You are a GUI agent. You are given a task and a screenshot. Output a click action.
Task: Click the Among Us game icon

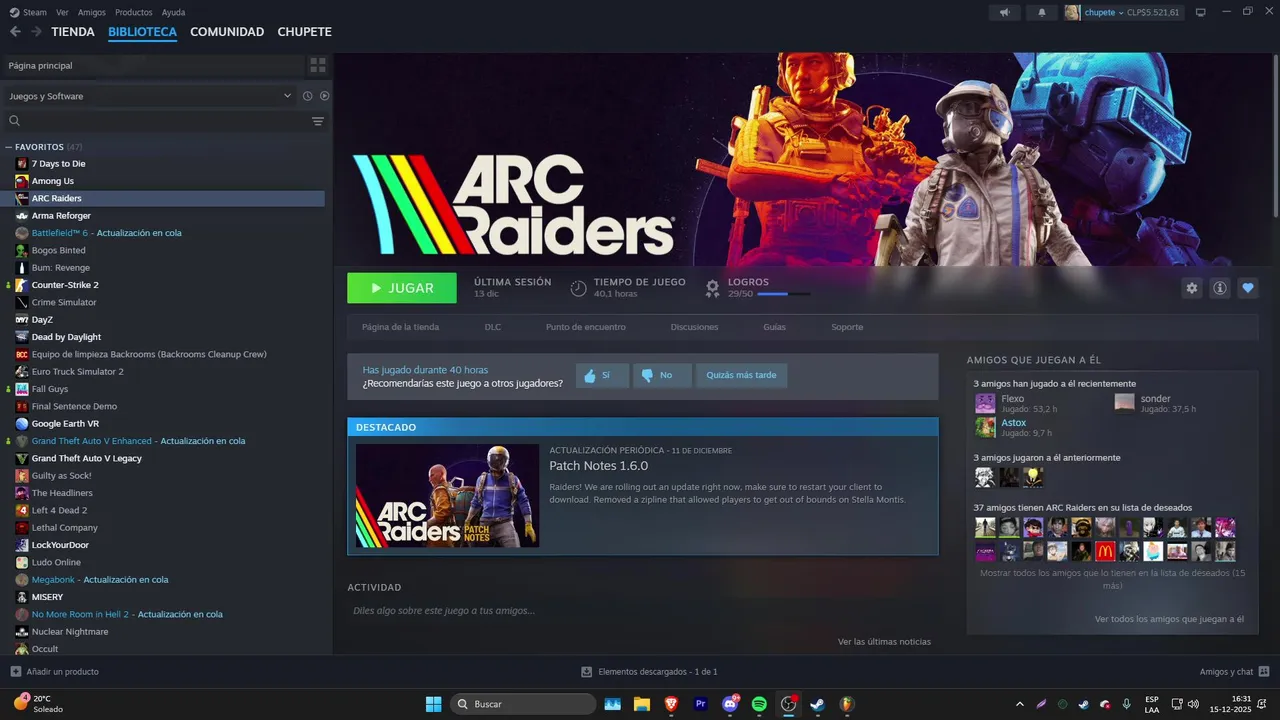click(22, 181)
